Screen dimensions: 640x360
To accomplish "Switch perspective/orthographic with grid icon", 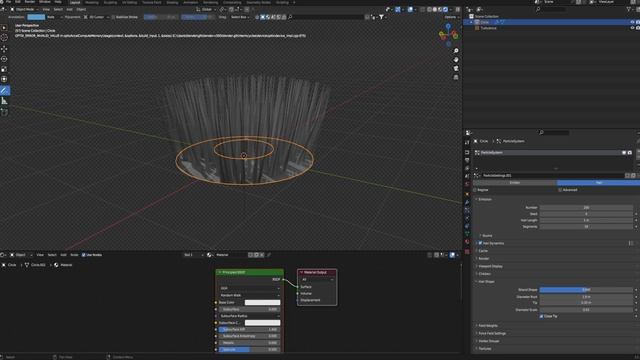I will pyautogui.click(x=456, y=77).
